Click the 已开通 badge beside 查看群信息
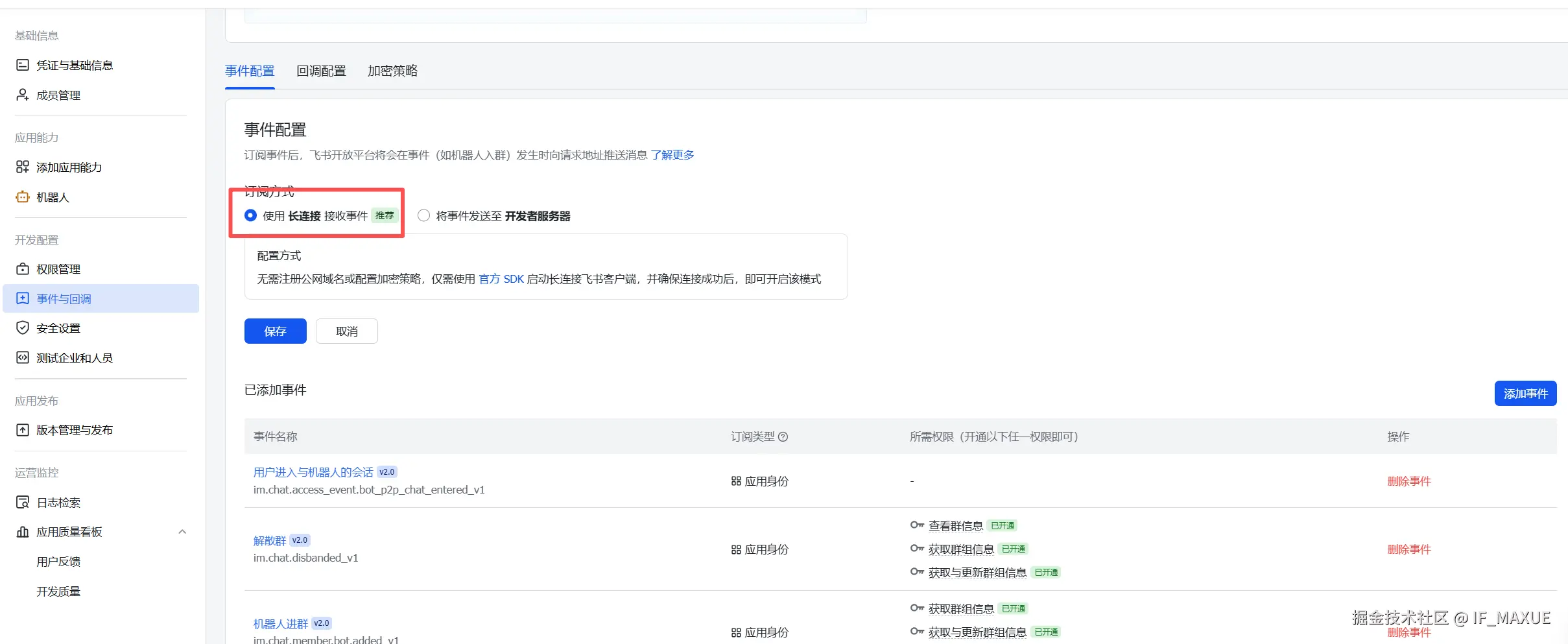Viewport: 1568px width, 644px height. 1003,525
